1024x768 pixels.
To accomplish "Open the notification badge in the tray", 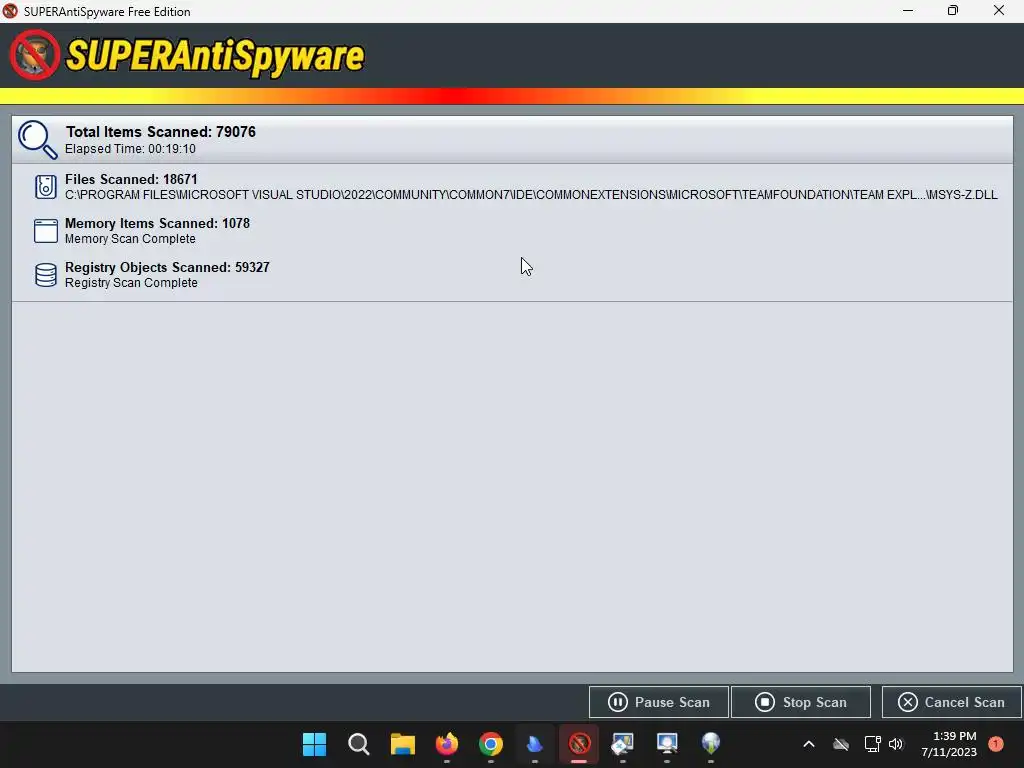I will click(x=996, y=744).
